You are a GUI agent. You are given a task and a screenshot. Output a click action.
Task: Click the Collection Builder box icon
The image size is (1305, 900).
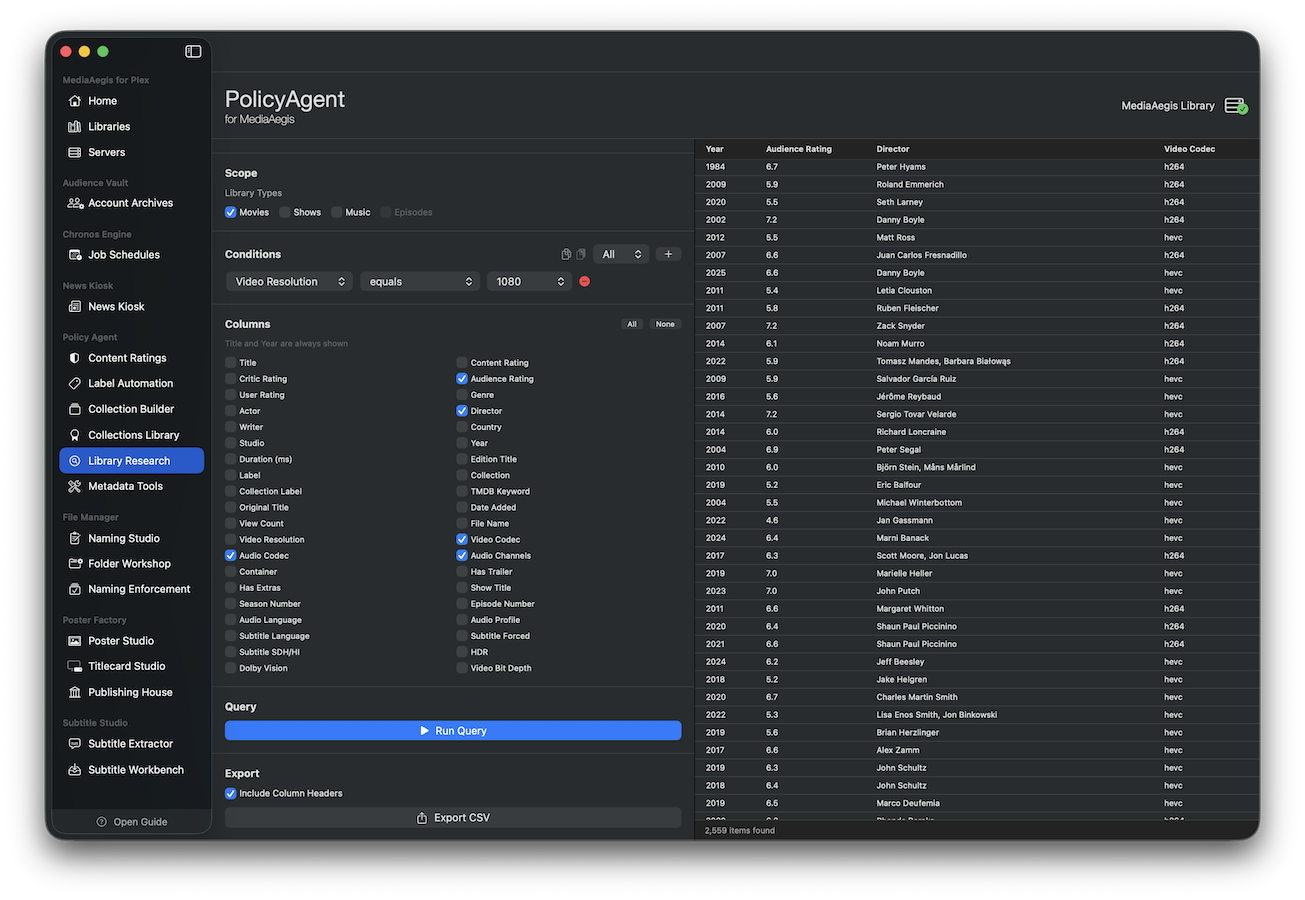(75, 409)
